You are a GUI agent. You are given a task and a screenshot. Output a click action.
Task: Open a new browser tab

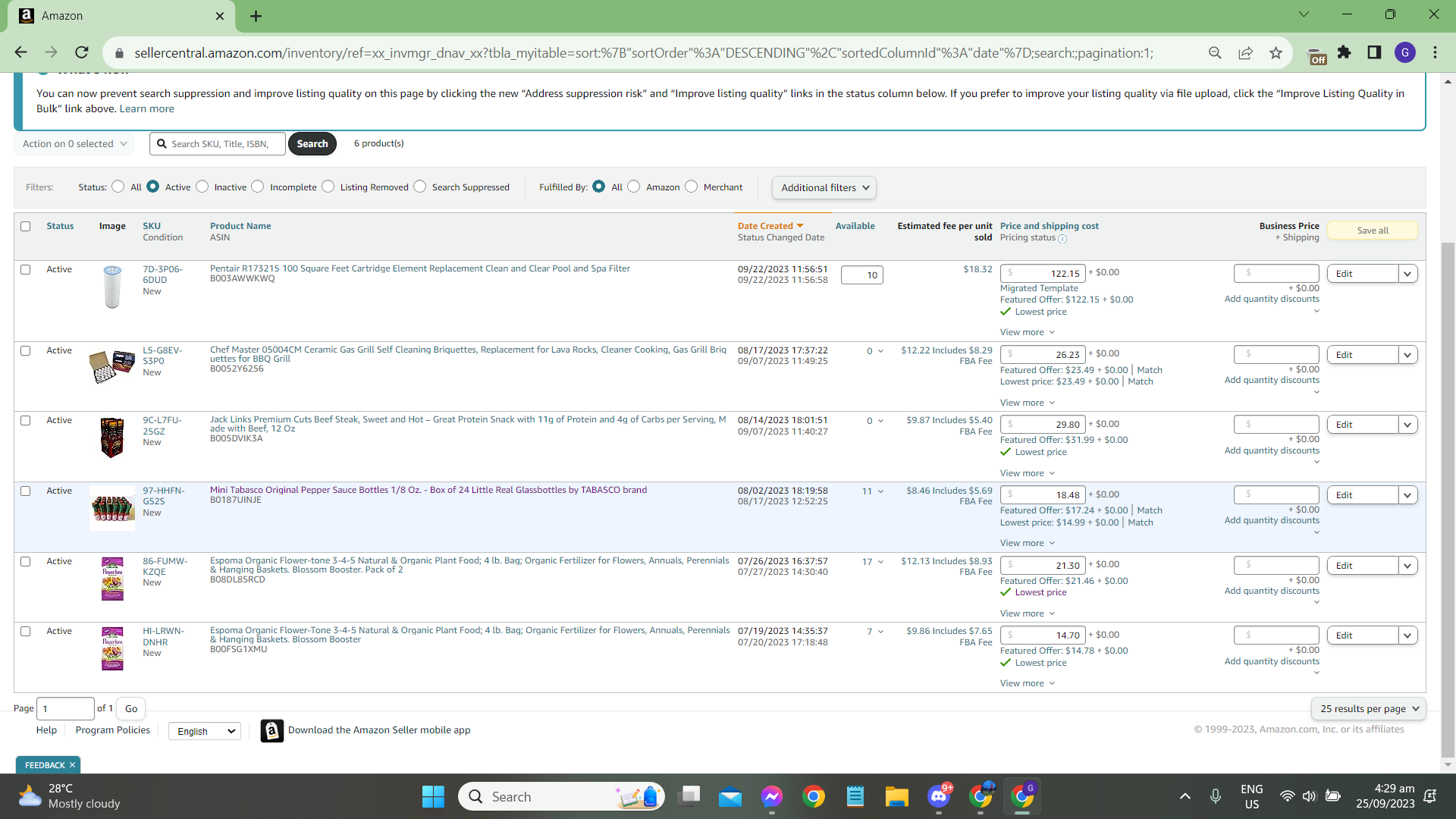(256, 16)
